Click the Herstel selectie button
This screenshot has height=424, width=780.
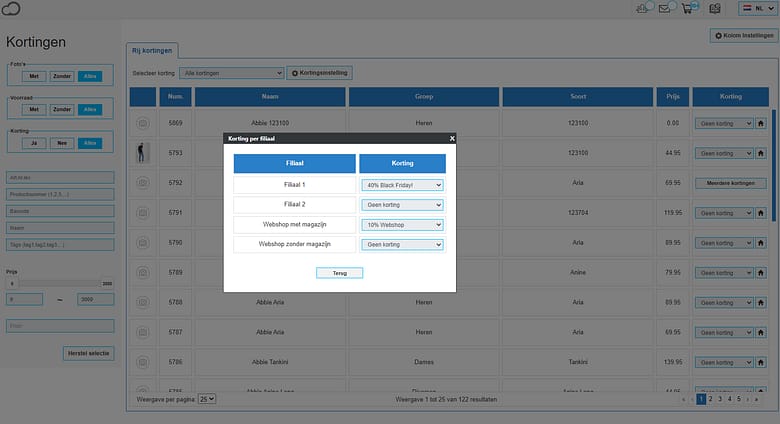click(x=89, y=353)
